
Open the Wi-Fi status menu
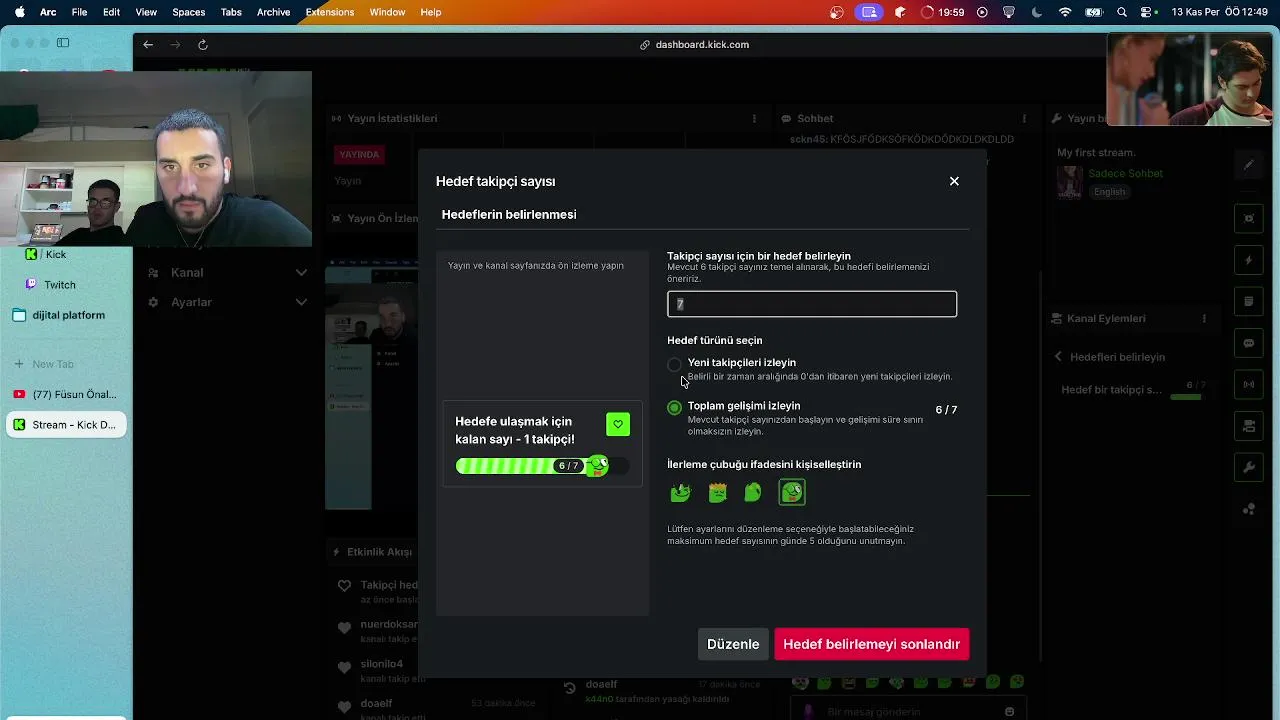point(1065,12)
